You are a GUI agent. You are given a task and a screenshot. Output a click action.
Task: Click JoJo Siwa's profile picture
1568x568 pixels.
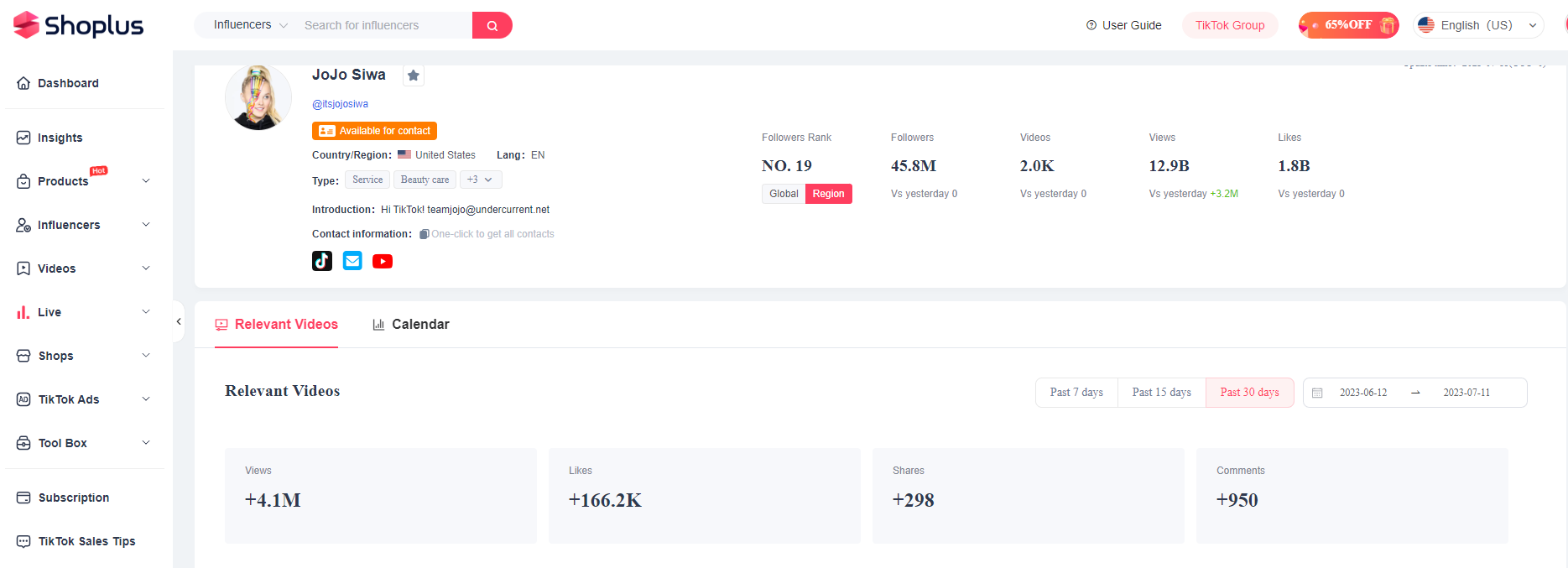coord(258,97)
